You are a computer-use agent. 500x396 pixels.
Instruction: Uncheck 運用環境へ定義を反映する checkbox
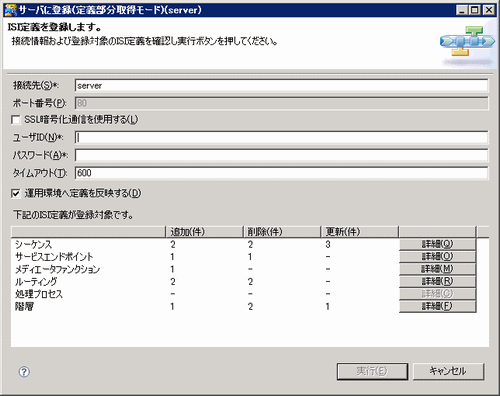click(x=16, y=193)
